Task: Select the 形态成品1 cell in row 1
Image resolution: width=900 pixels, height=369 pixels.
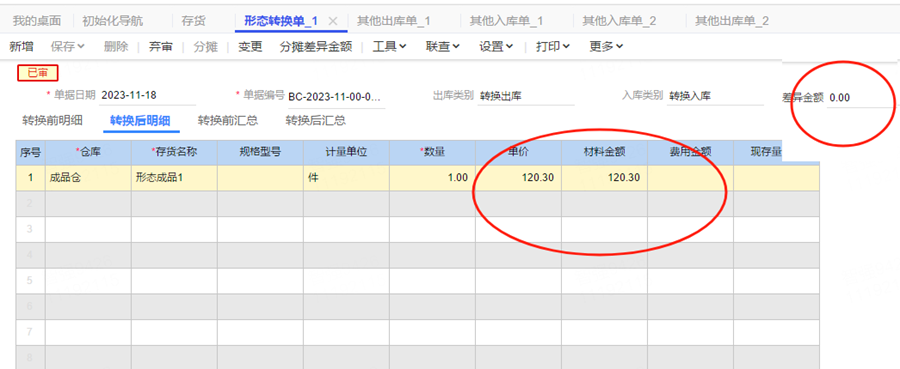Action: (x=174, y=178)
